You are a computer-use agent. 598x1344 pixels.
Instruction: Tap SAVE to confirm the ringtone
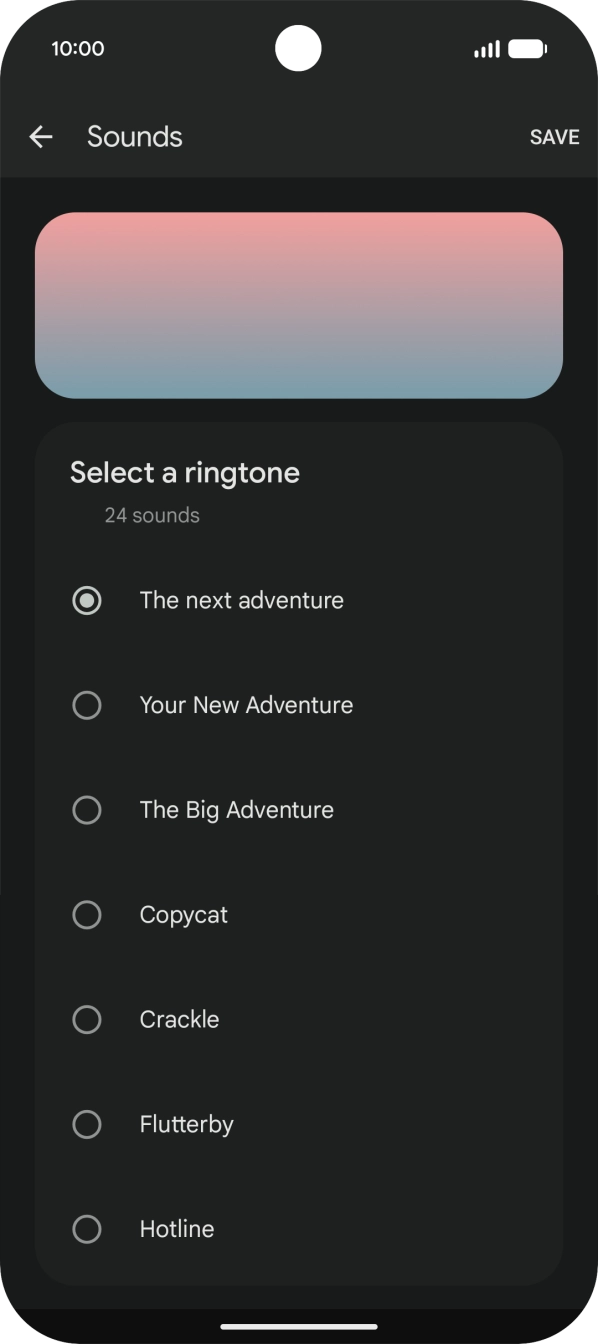coord(554,137)
